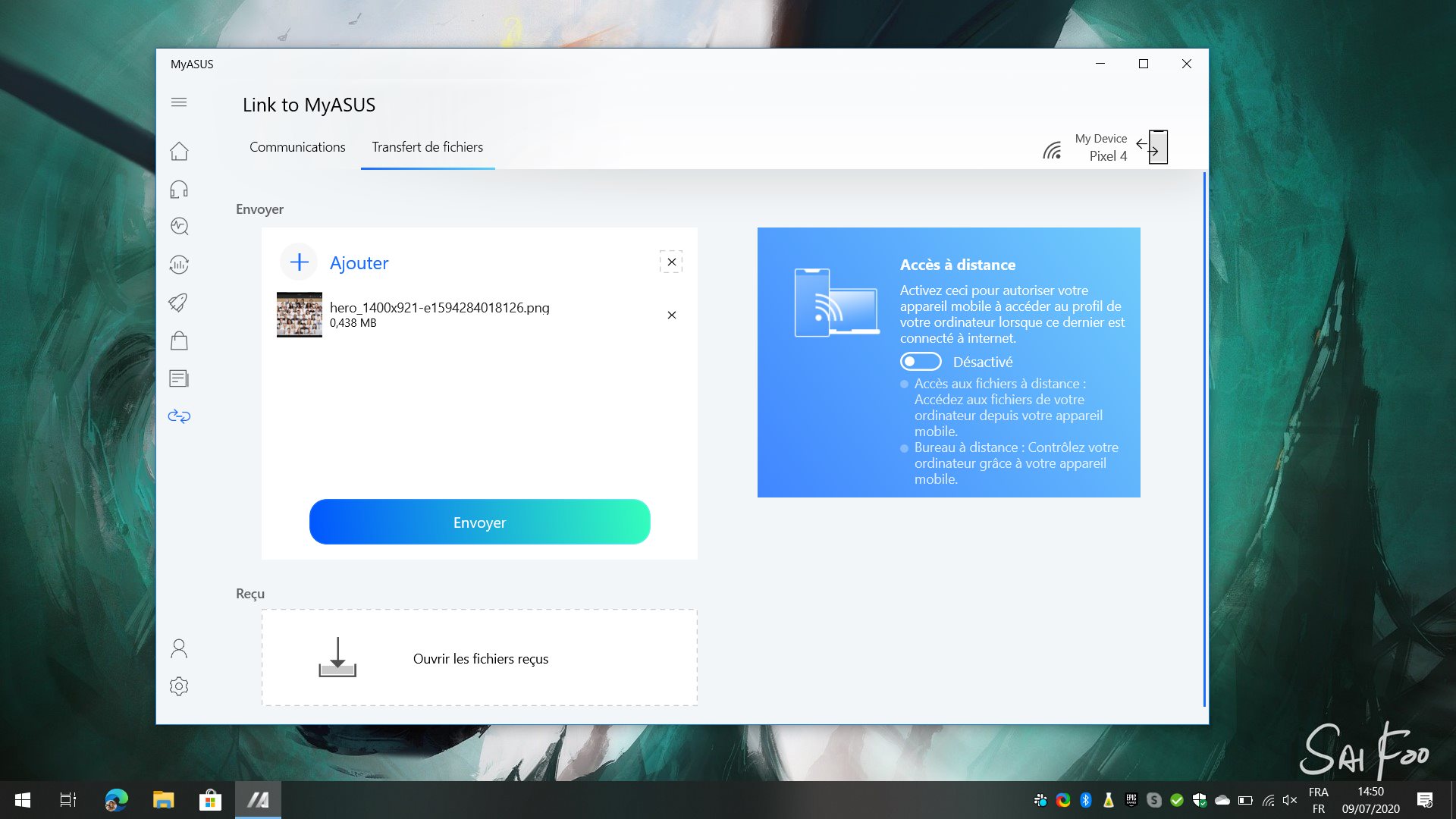Click the Wi-Fi network tray icon
Image resolution: width=1456 pixels, height=819 pixels.
pos(1268,800)
